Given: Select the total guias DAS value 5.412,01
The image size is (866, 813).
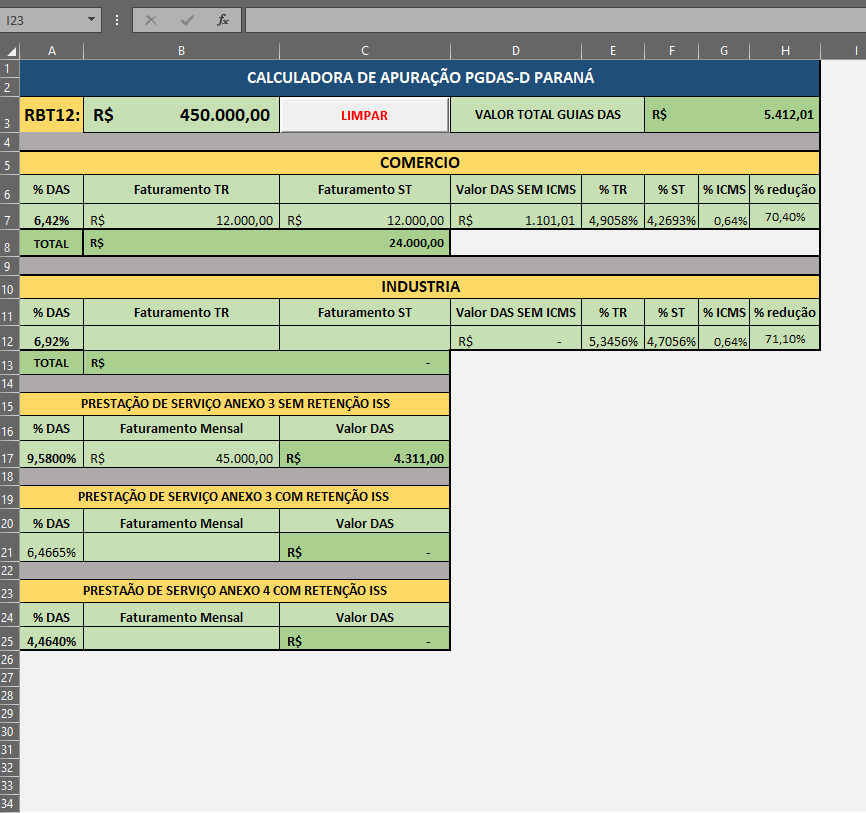Looking at the screenshot, I should [732, 115].
